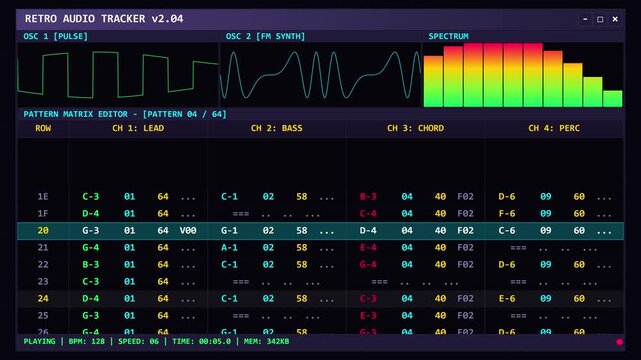
Task: Click lead note G-4 in row 21
Action: [x=91, y=248]
